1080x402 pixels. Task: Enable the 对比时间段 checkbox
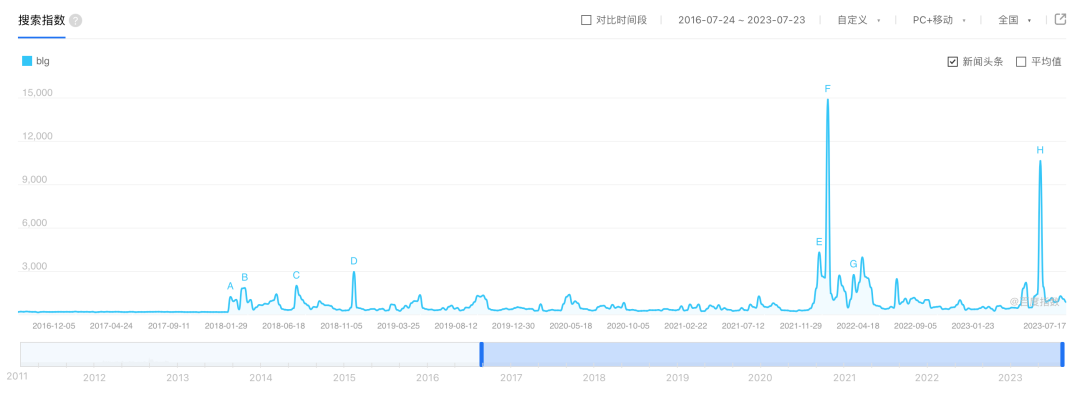586,20
